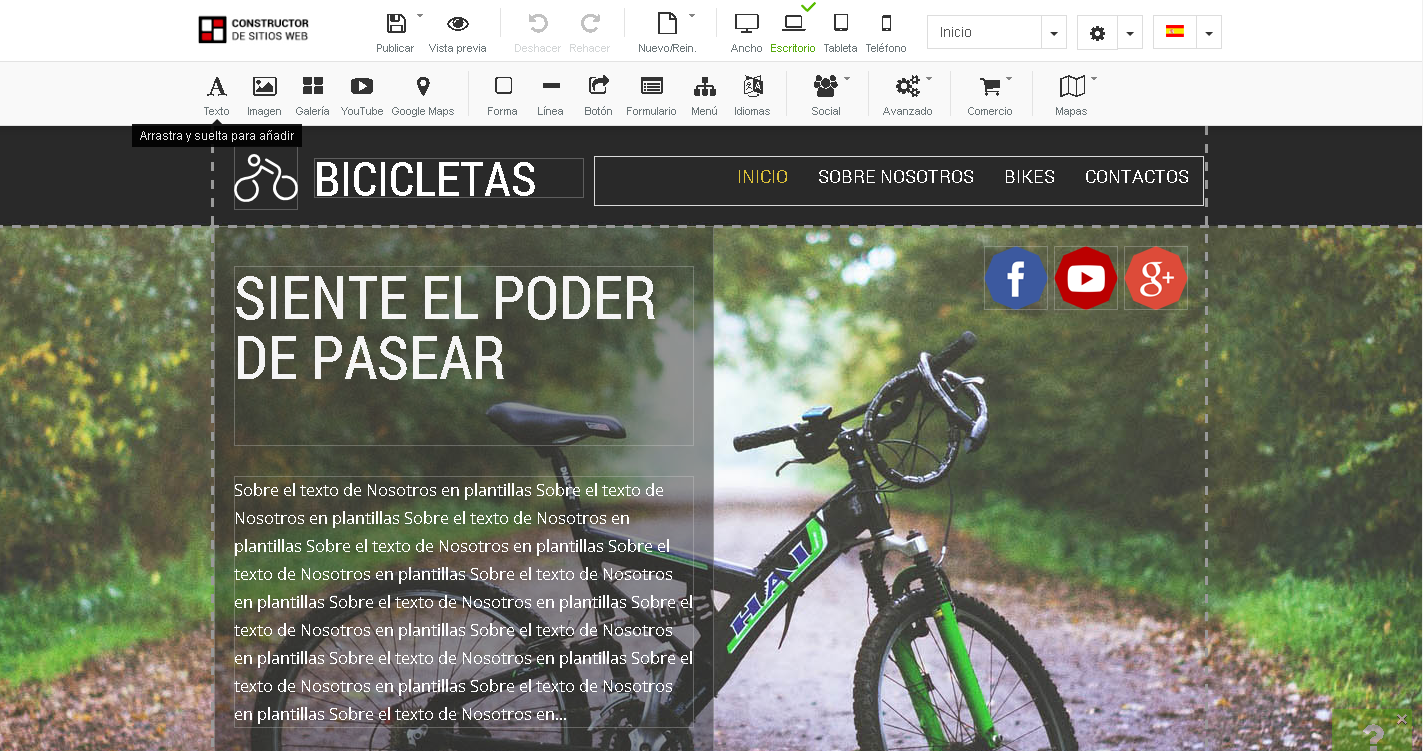Expand the Social dropdown arrow
The image size is (1423, 751).
pyautogui.click(x=847, y=78)
